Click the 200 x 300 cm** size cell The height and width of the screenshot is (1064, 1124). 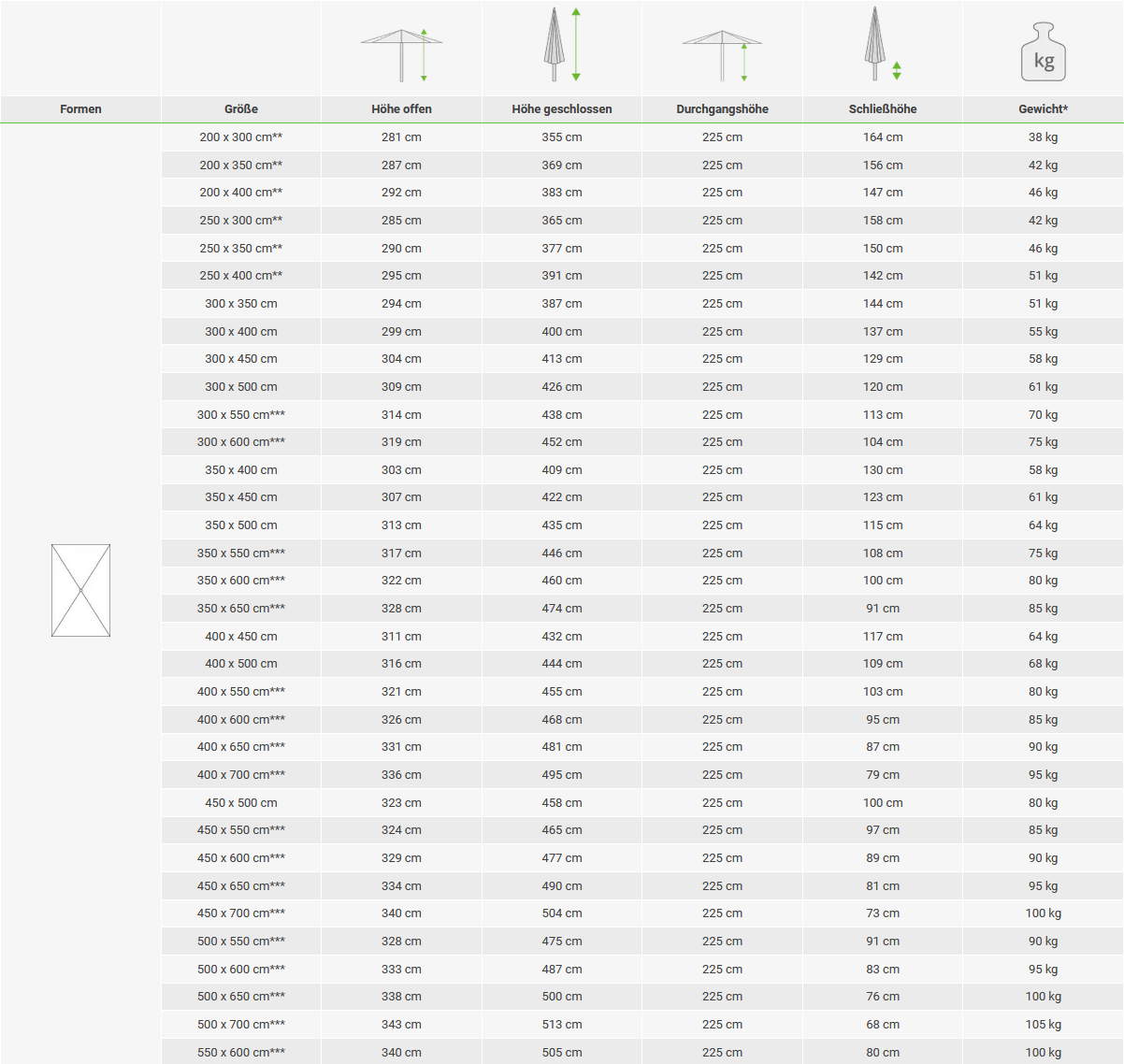coord(241,137)
